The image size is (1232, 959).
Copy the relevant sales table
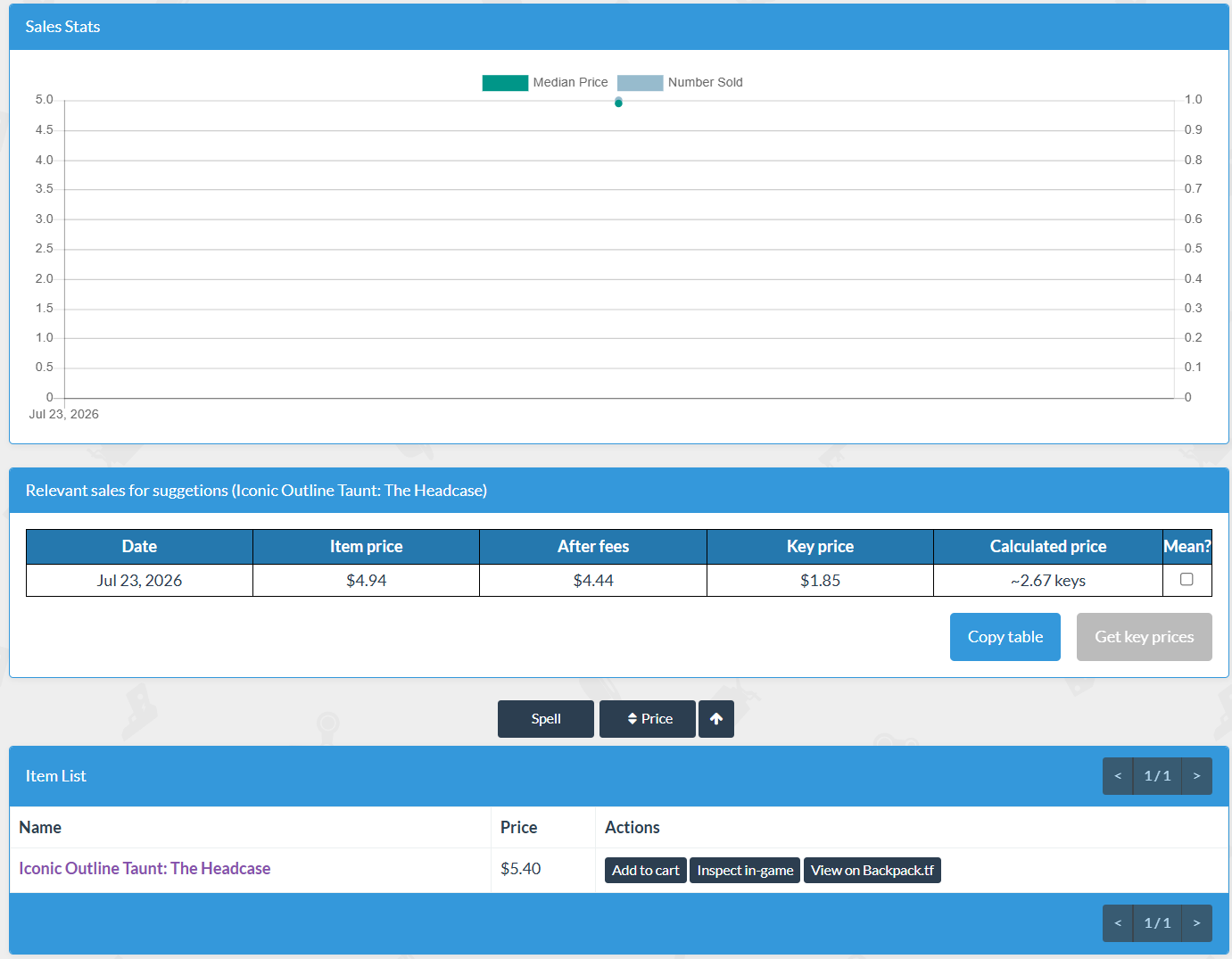point(1005,637)
